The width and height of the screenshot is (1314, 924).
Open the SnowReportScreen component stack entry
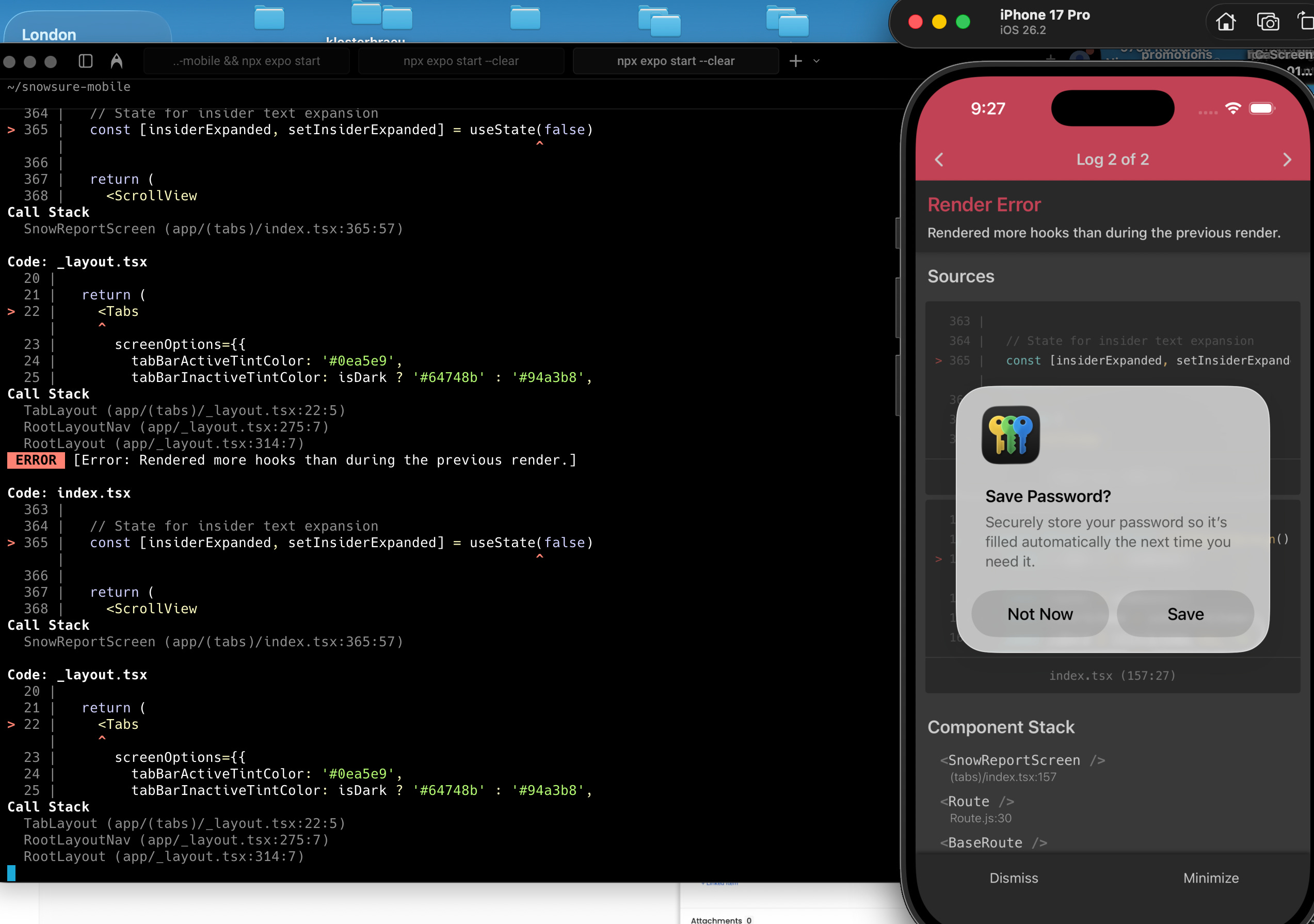(1014, 760)
